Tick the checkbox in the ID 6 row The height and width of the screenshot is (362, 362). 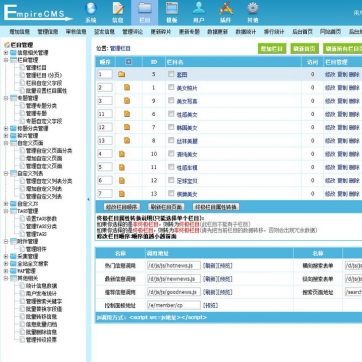click(171, 114)
